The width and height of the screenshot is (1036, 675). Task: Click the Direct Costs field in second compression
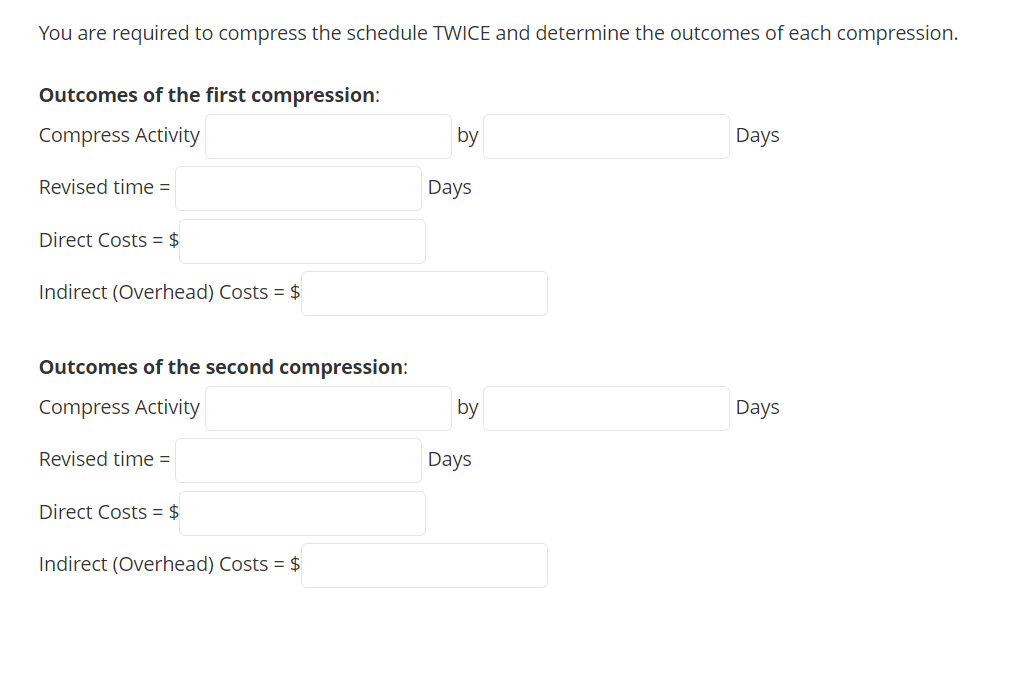tap(301, 513)
